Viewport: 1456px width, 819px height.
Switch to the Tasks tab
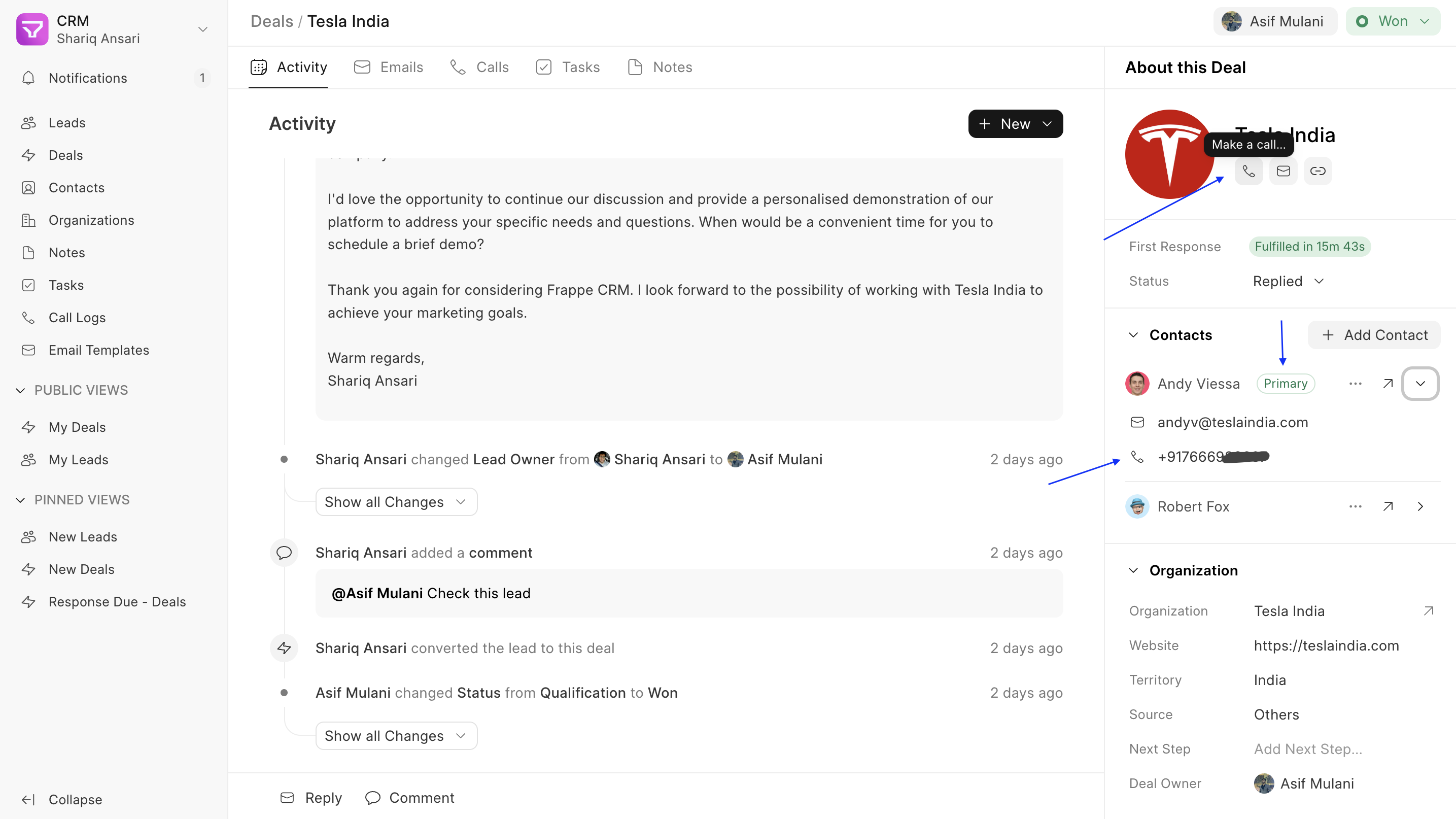(x=568, y=67)
